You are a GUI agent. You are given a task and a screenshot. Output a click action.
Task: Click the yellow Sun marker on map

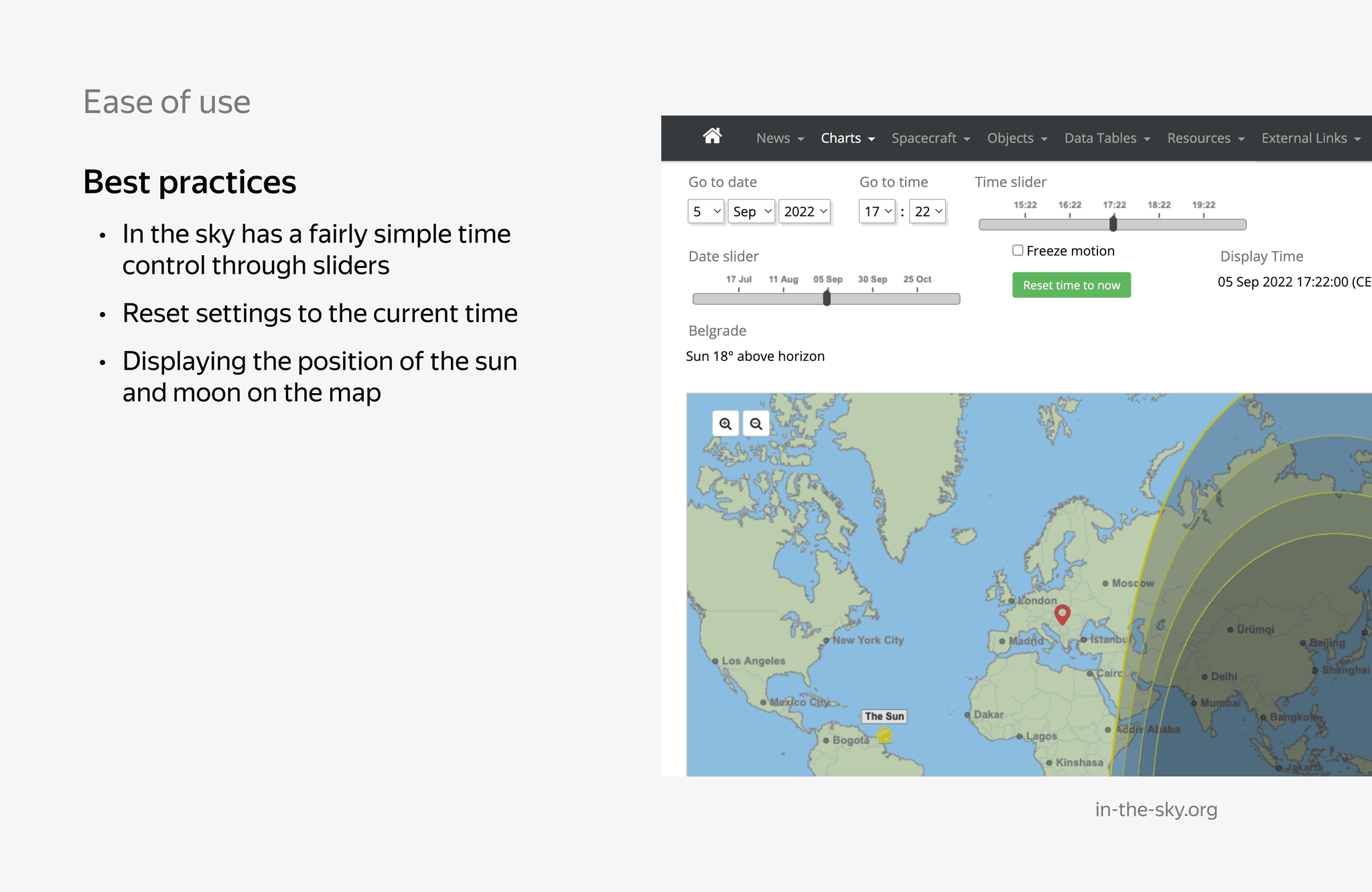(885, 736)
